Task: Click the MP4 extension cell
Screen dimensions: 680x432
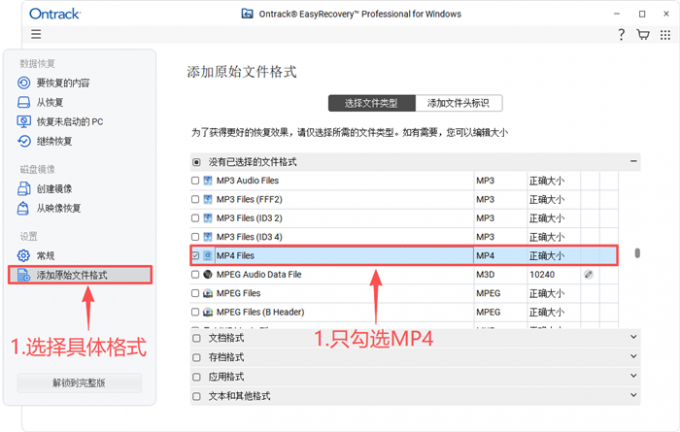Action: click(485, 255)
